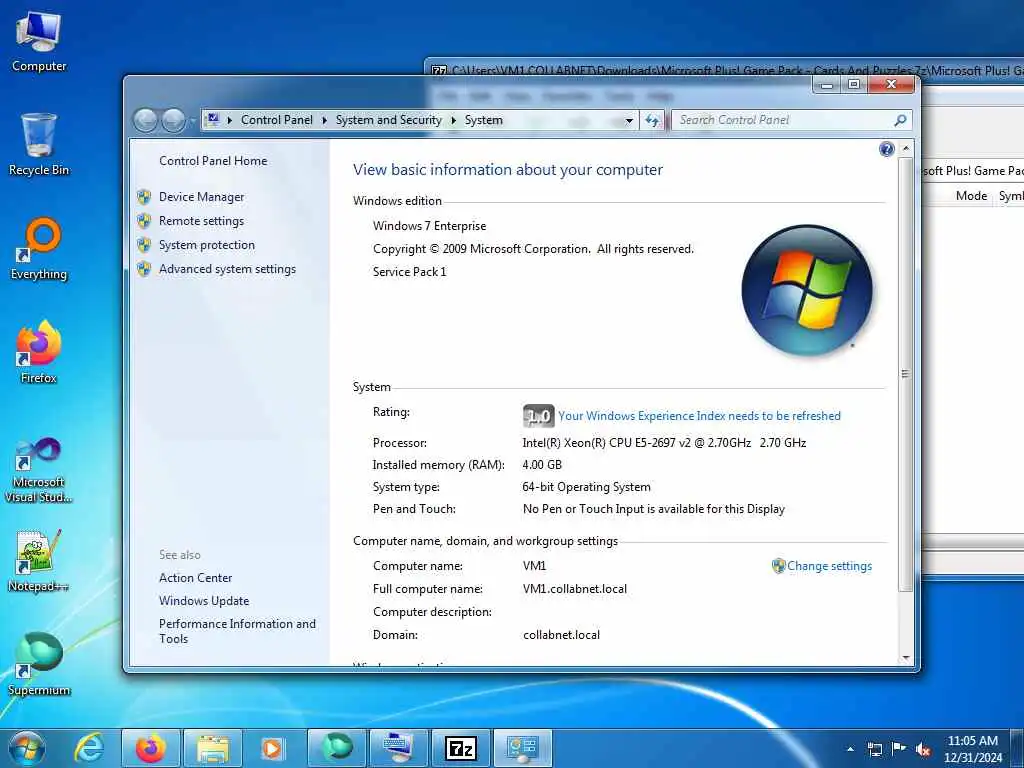The image size is (1024, 768).
Task: Select the Control Panel taskbar button
Action: 522,748
